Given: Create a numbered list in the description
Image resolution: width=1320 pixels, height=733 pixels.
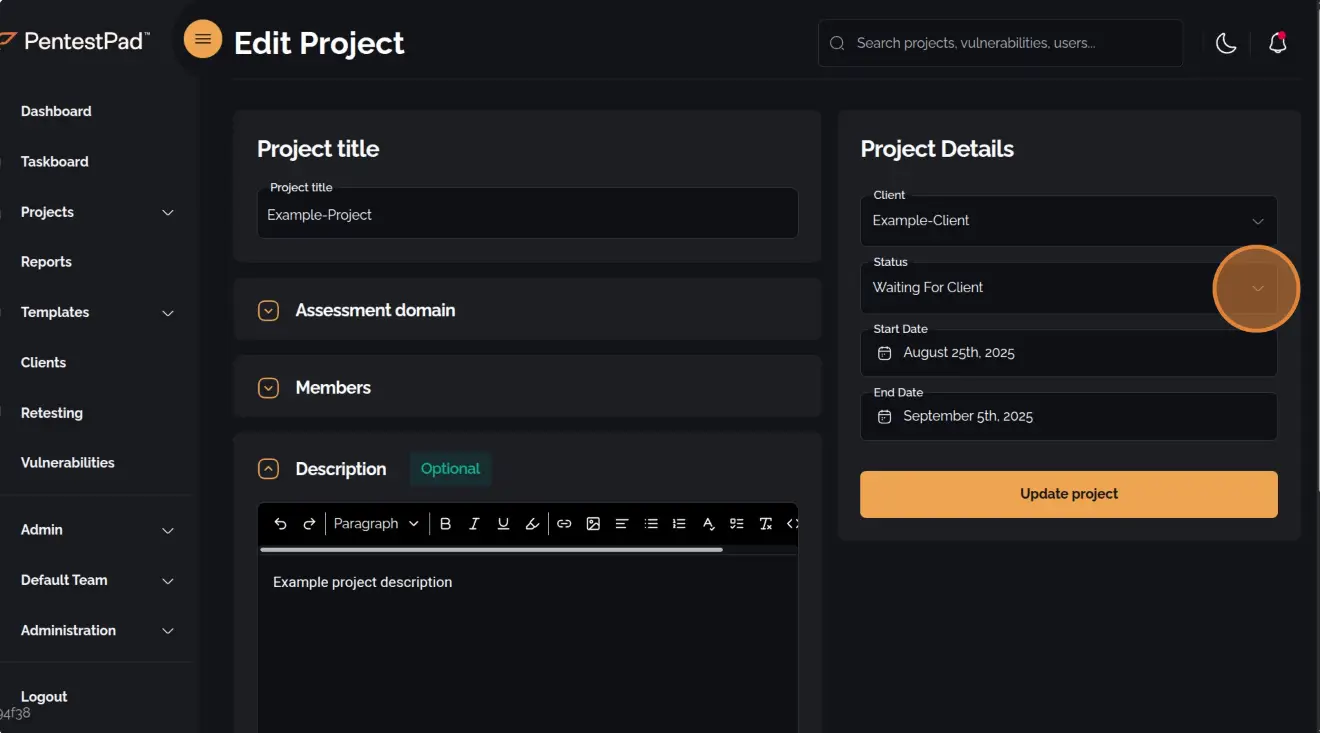Looking at the screenshot, I should pos(679,523).
